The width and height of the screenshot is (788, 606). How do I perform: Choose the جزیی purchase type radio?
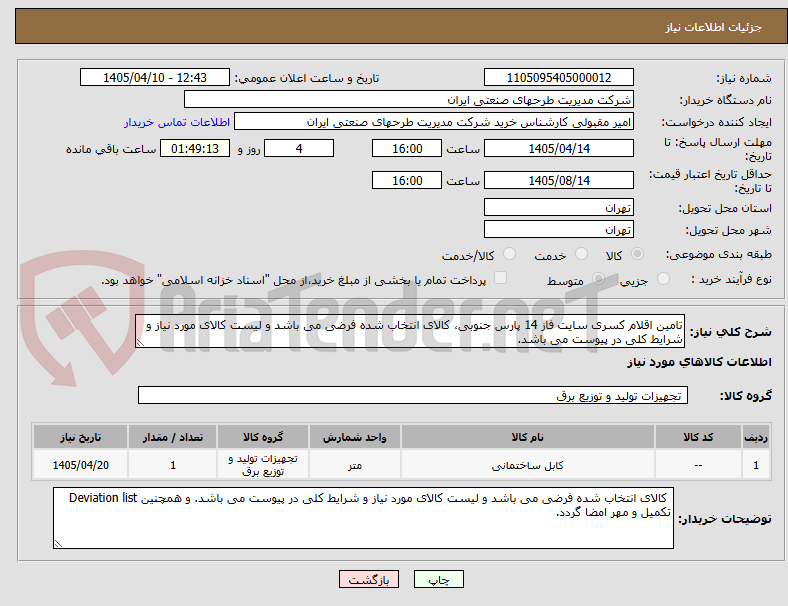[663, 278]
